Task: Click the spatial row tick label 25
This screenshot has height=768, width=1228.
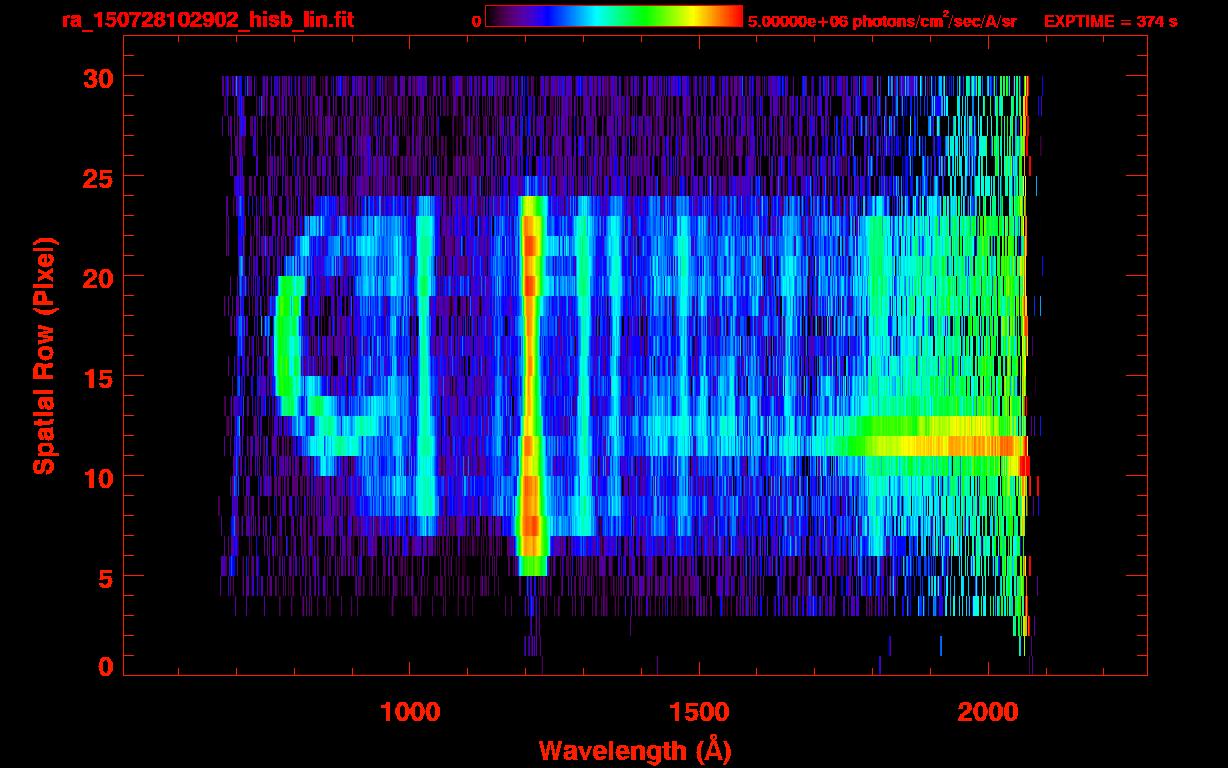Action: [97, 177]
